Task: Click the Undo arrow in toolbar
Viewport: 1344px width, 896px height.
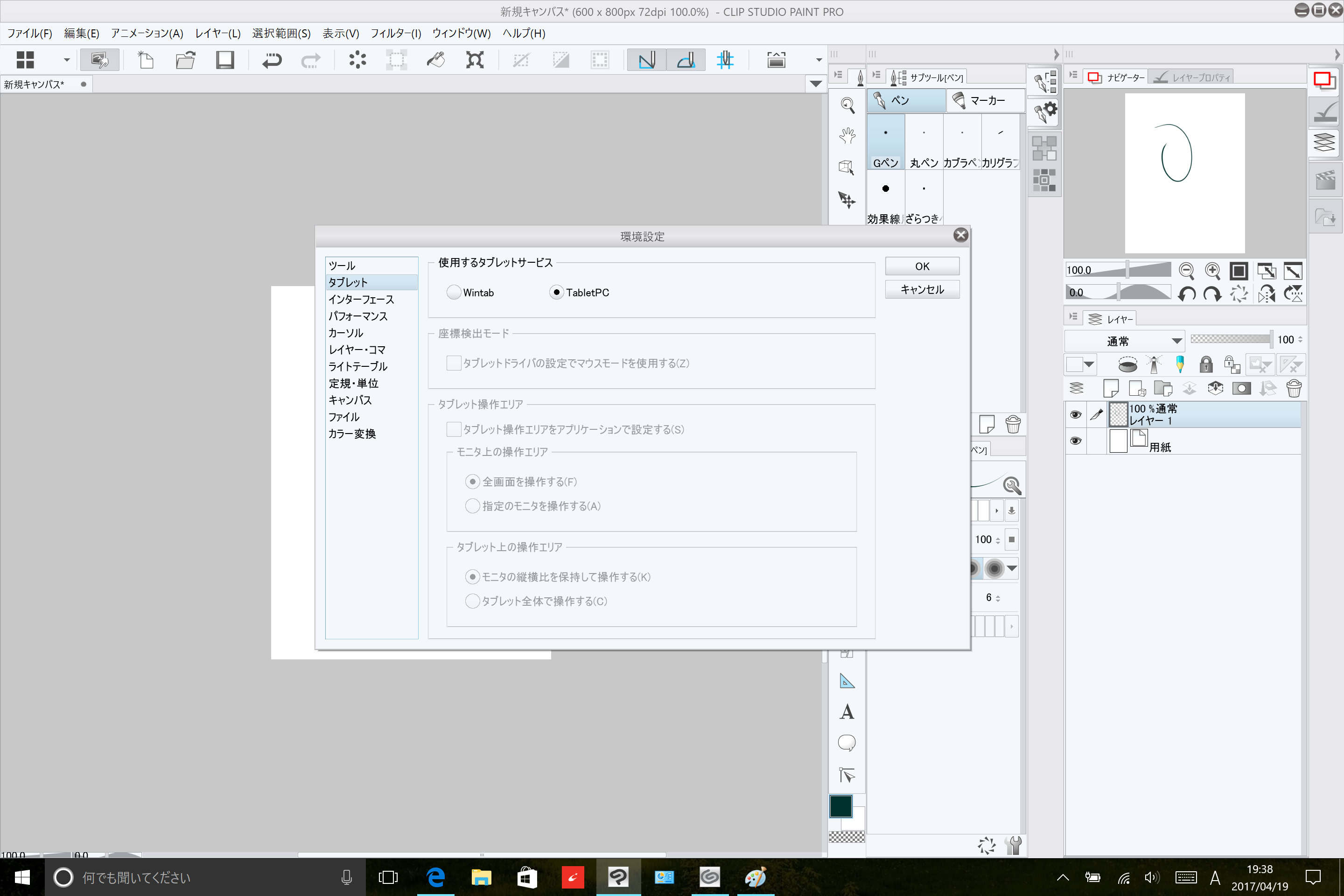Action: (272, 60)
